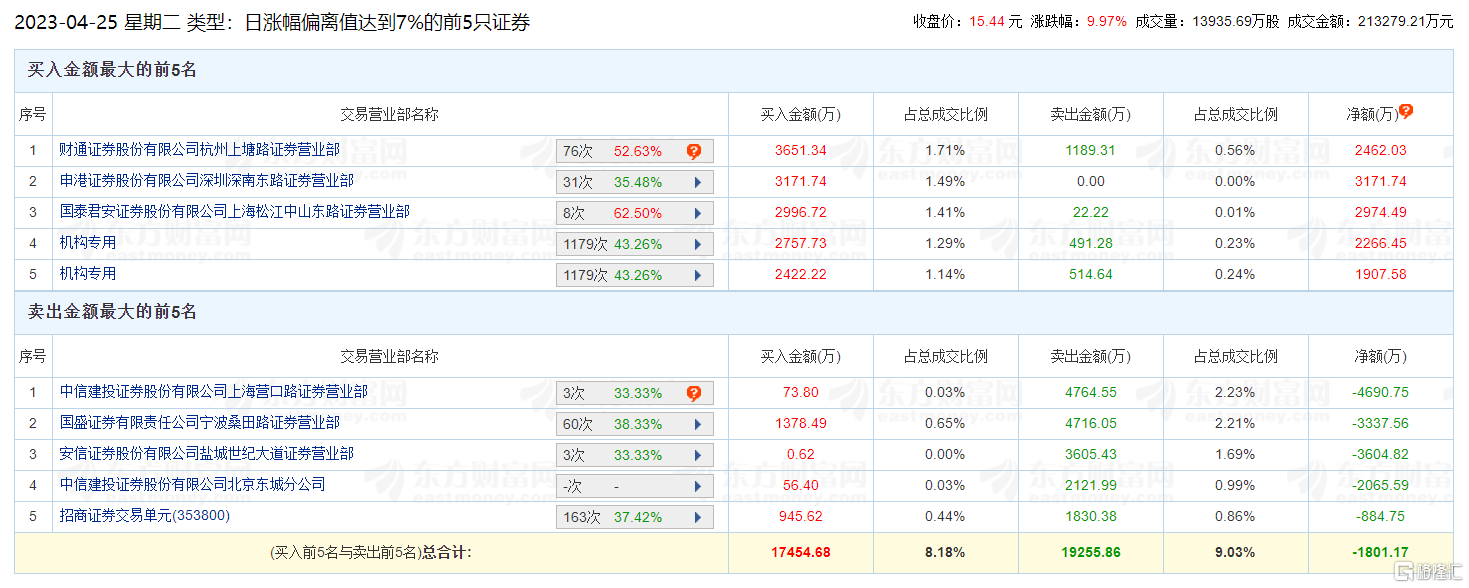Image resolution: width=1469 pixels, height=588 pixels.
Task: Click the sell amount 3605.43
Action: [x=1090, y=455]
